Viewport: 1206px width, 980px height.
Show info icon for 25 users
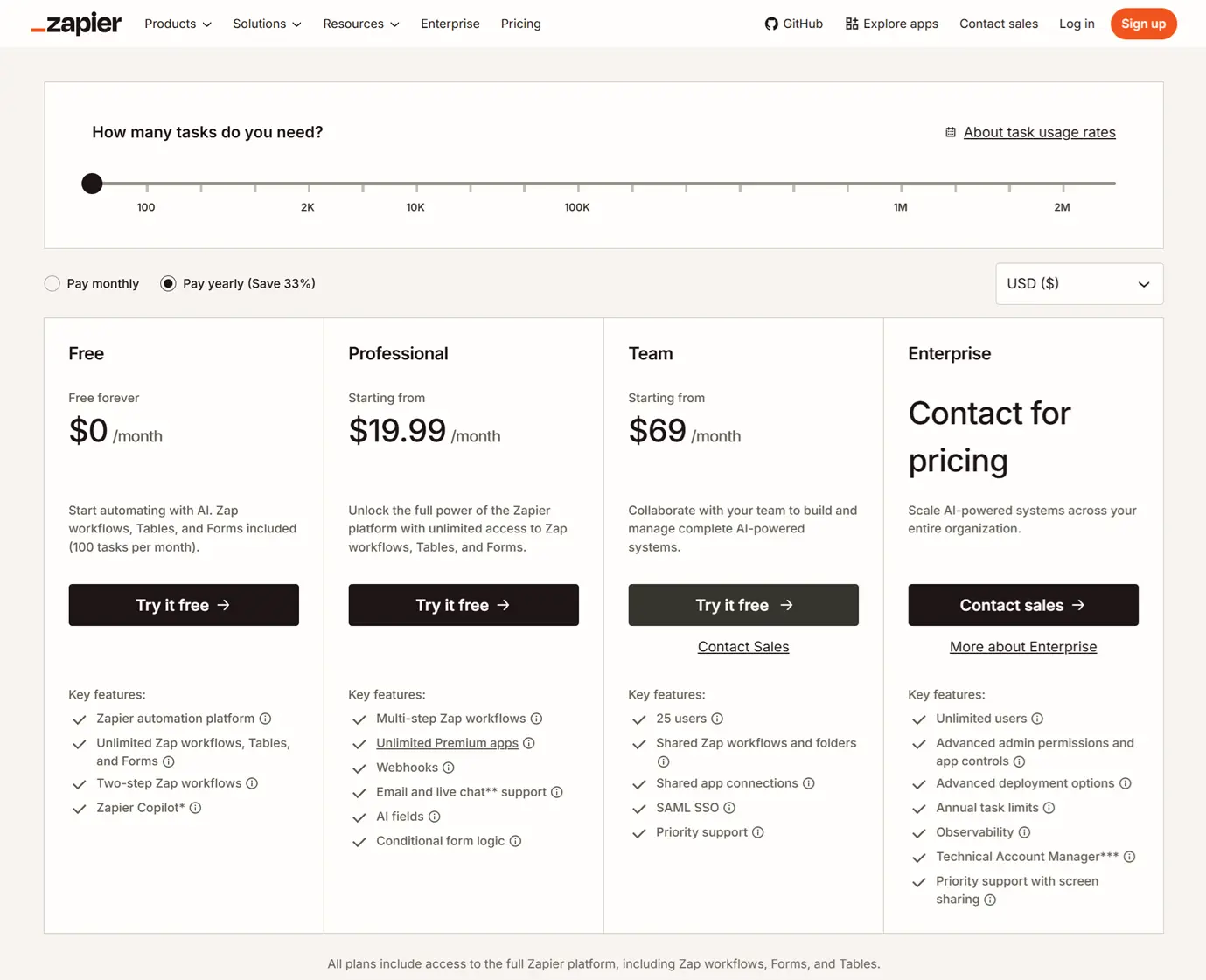[717, 719]
